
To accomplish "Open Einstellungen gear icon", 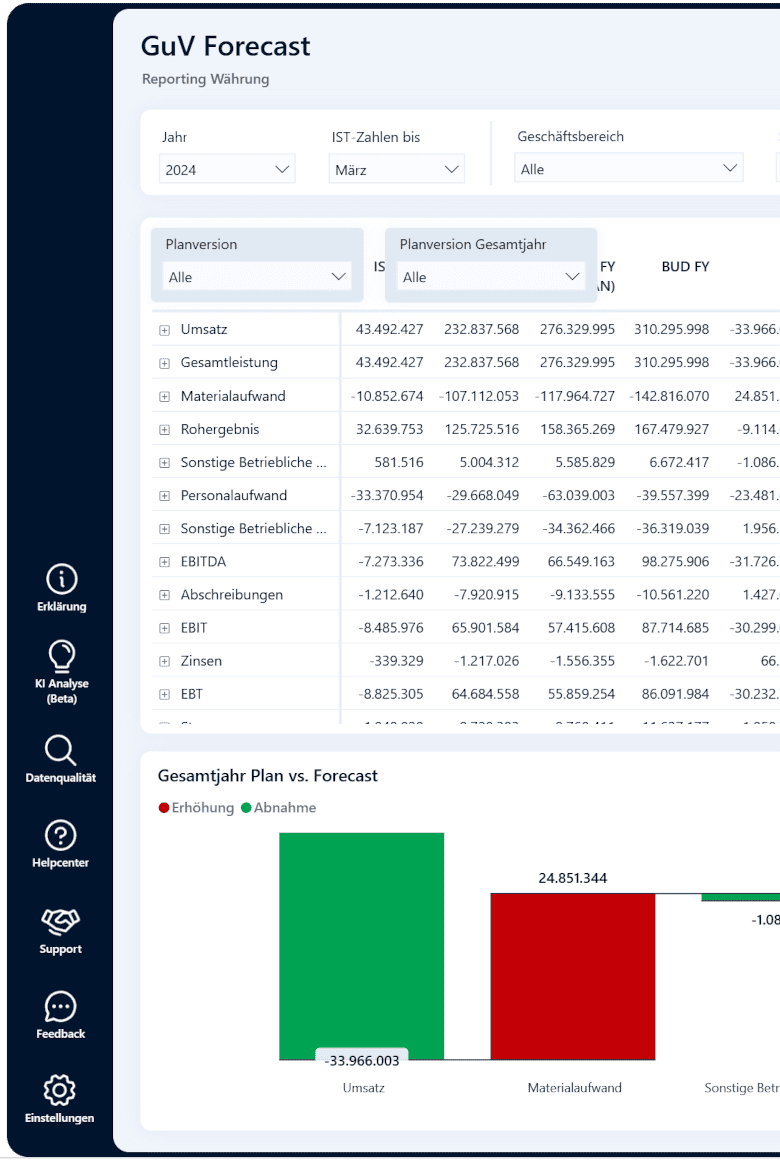I will [x=60, y=1090].
